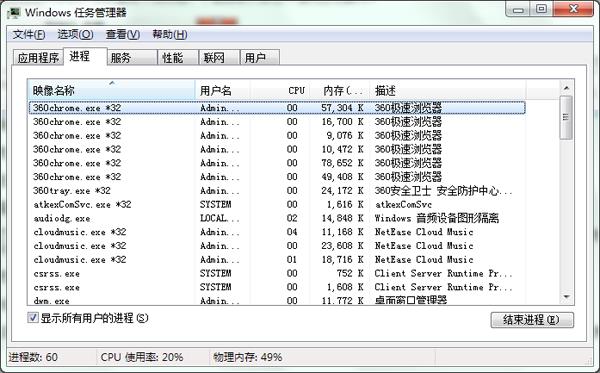This screenshot has height=373, width=600.
Task: Sort by 映像名称 column header
Action: (112, 90)
